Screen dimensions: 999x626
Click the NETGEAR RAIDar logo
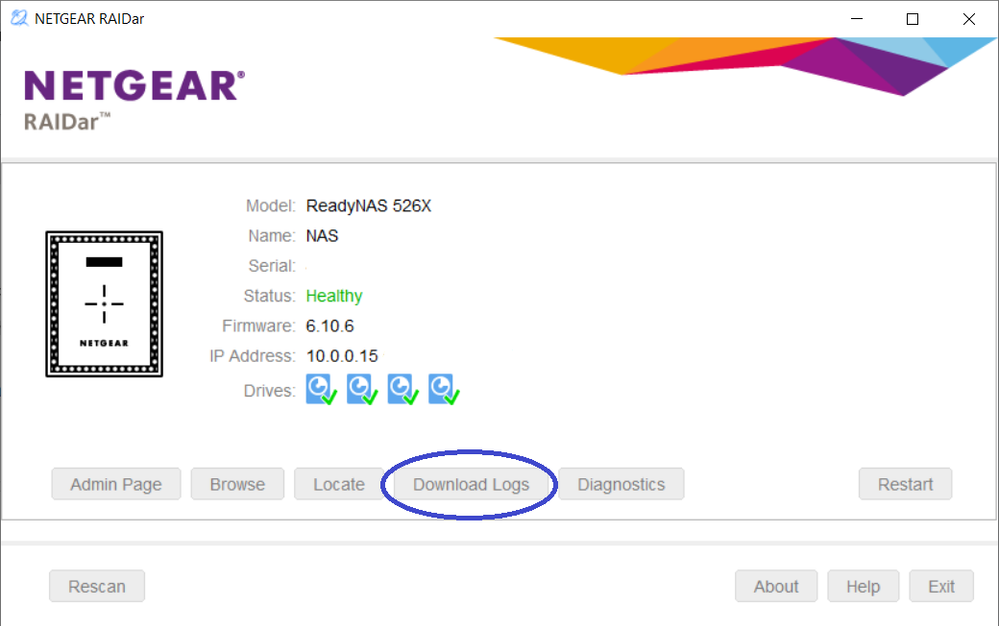pos(133,98)
